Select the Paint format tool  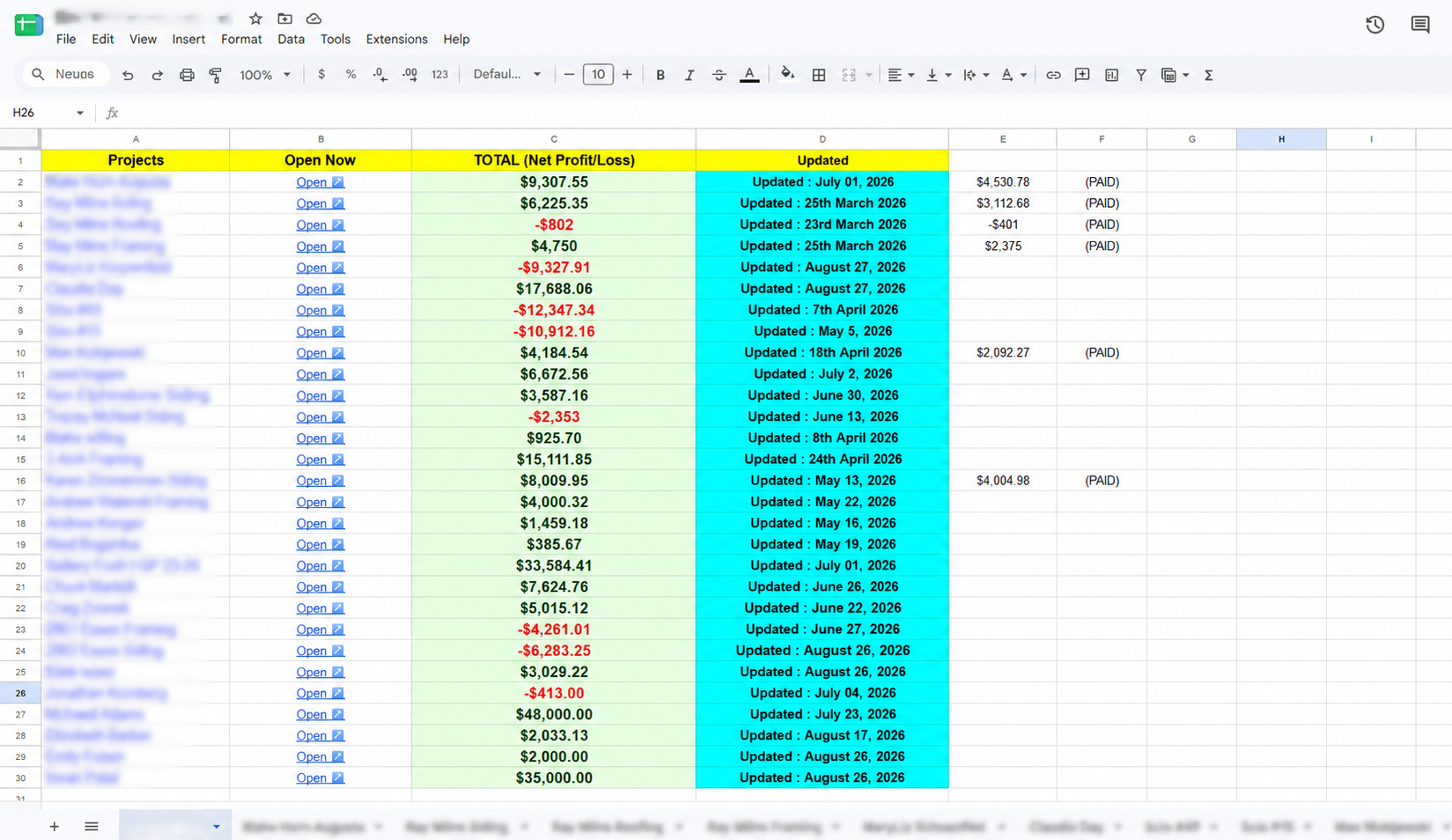click(x=216, y=75)
